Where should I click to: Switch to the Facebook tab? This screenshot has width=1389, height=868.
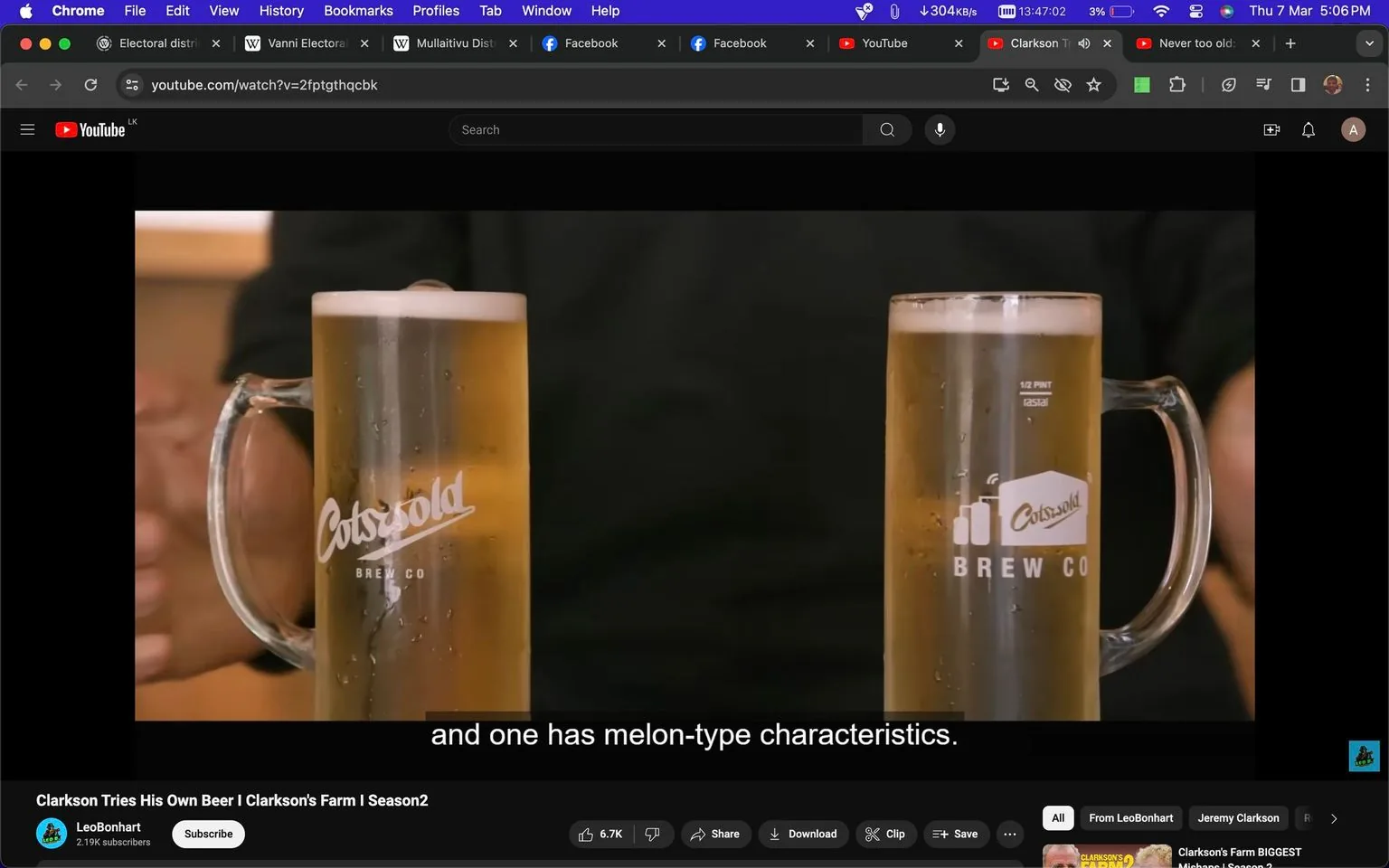click(x=591, y=42)
